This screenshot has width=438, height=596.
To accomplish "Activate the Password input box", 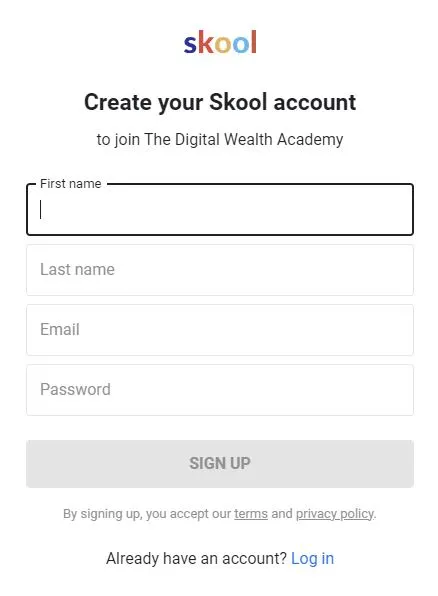I will tap(220, 390).
